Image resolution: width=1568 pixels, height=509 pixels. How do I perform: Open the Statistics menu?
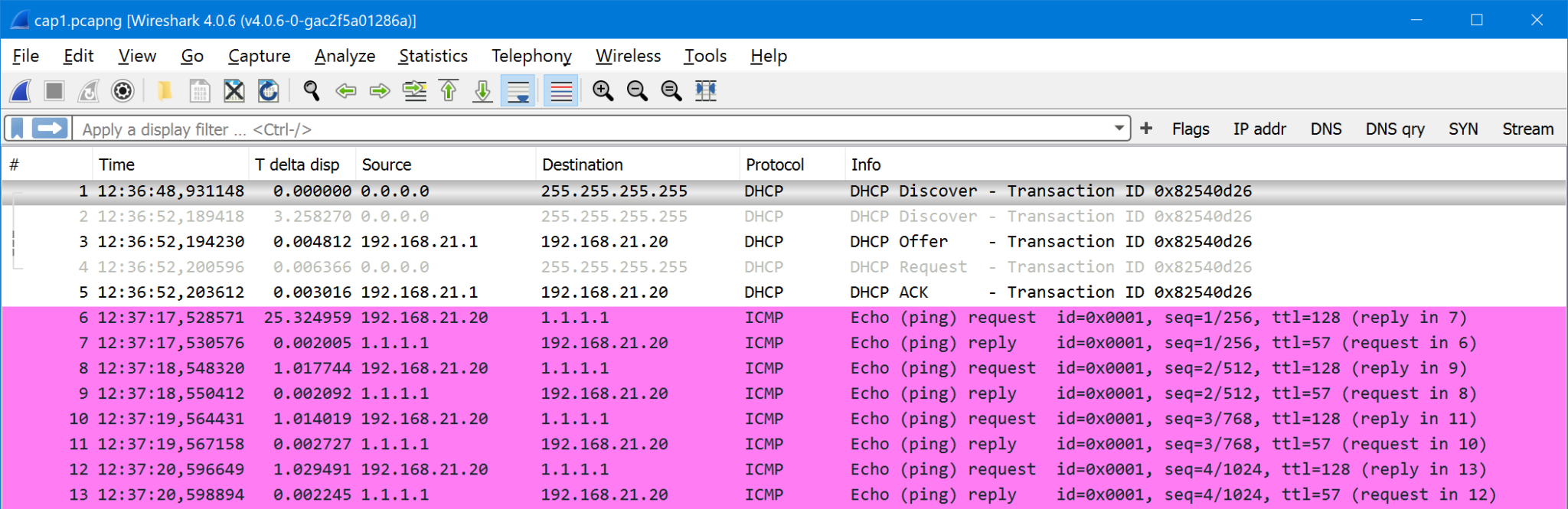click(433, 56)
